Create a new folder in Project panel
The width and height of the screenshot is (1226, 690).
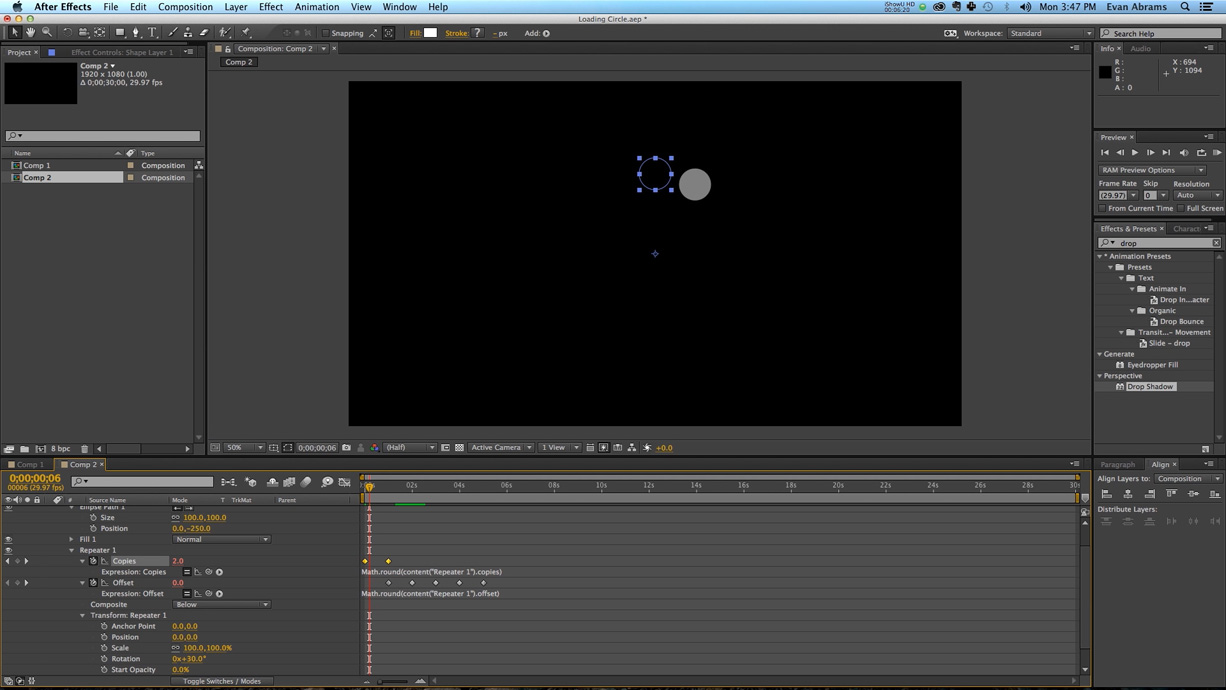(25, 449)
